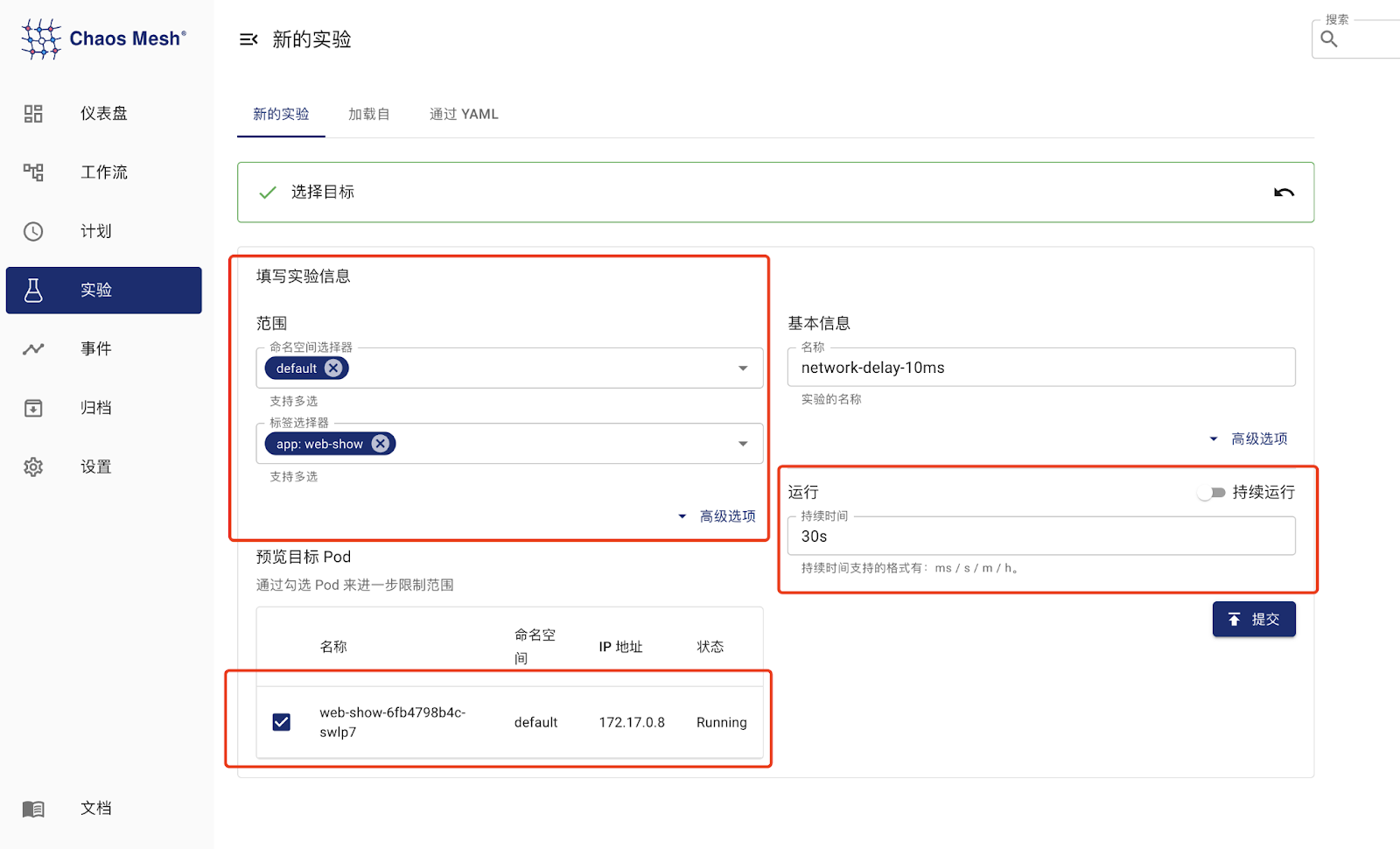1400x849 pixels.
Task: Uncheck the web-show-6fb4798b4c-swlp7 pod checkbox
Action: pos(282,722)
